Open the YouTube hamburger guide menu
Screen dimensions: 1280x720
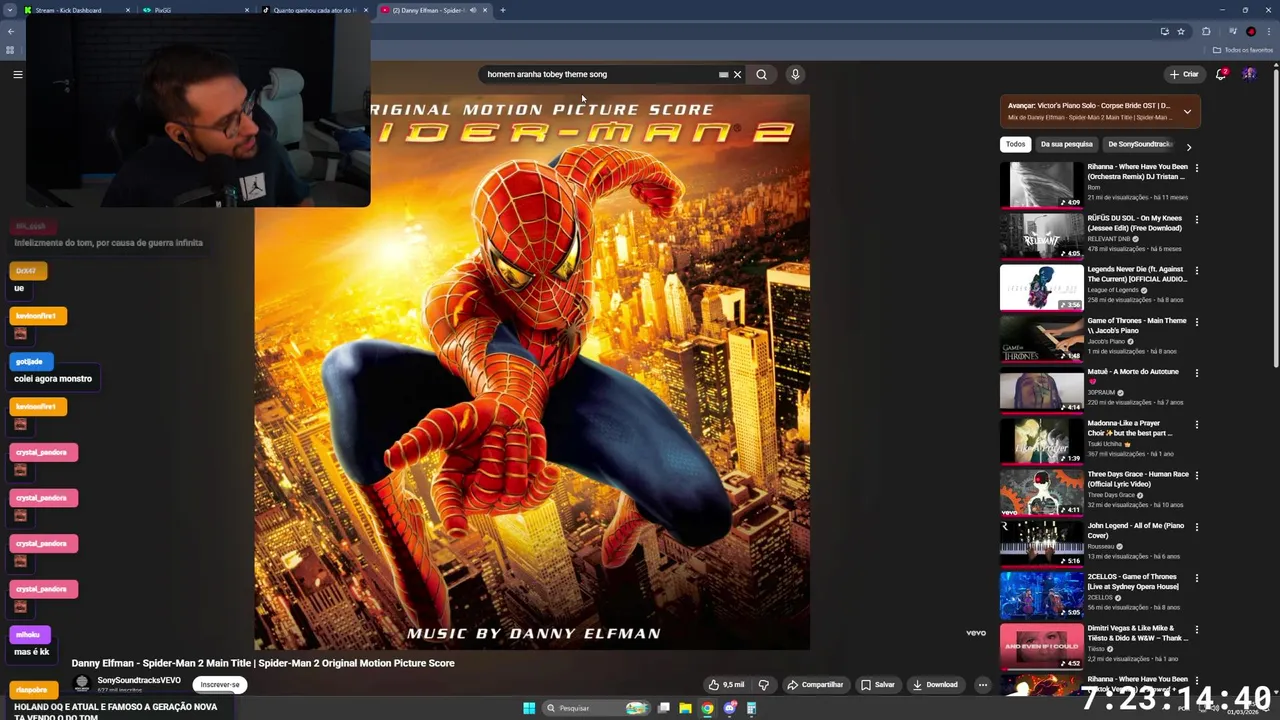[x=17, y=74]
